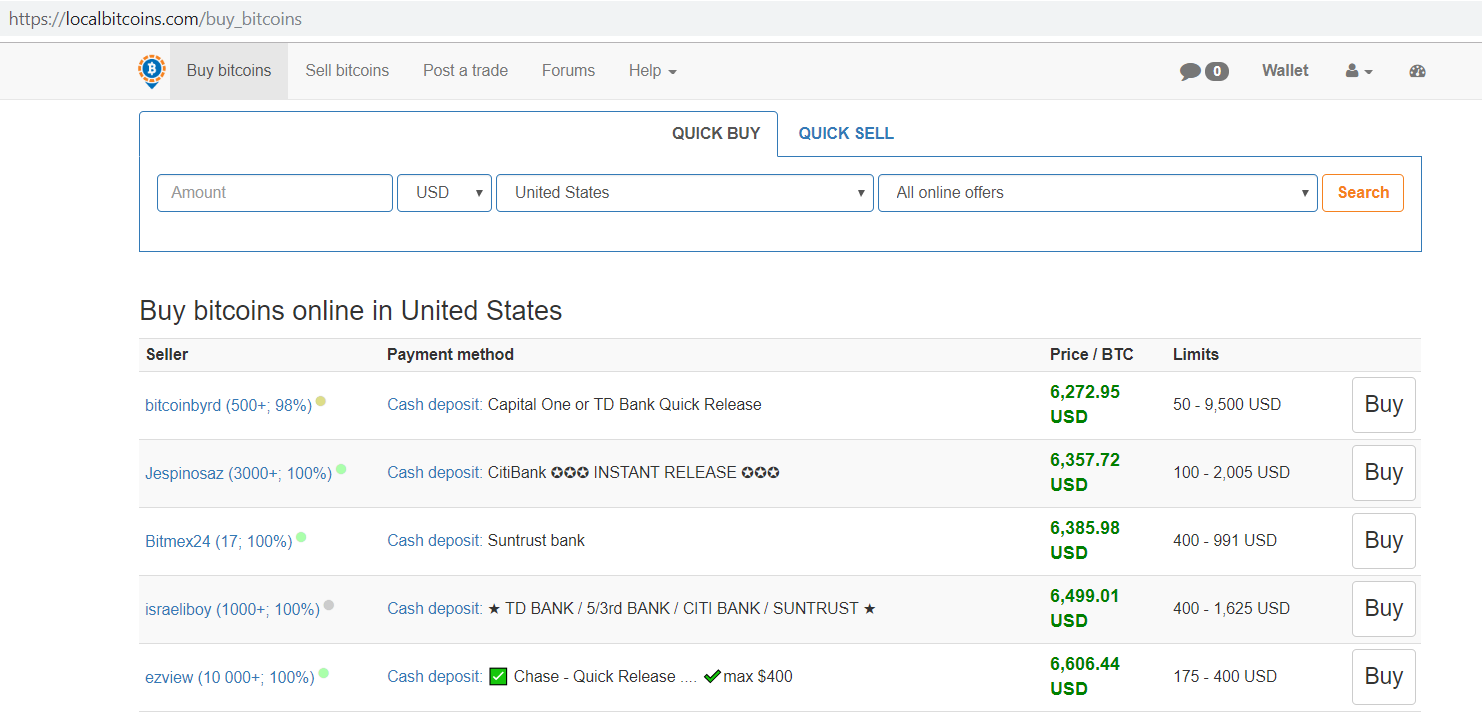Click the limits value 175 - 400 USD
This screenshot has width=1482, height=712.
1225,677
